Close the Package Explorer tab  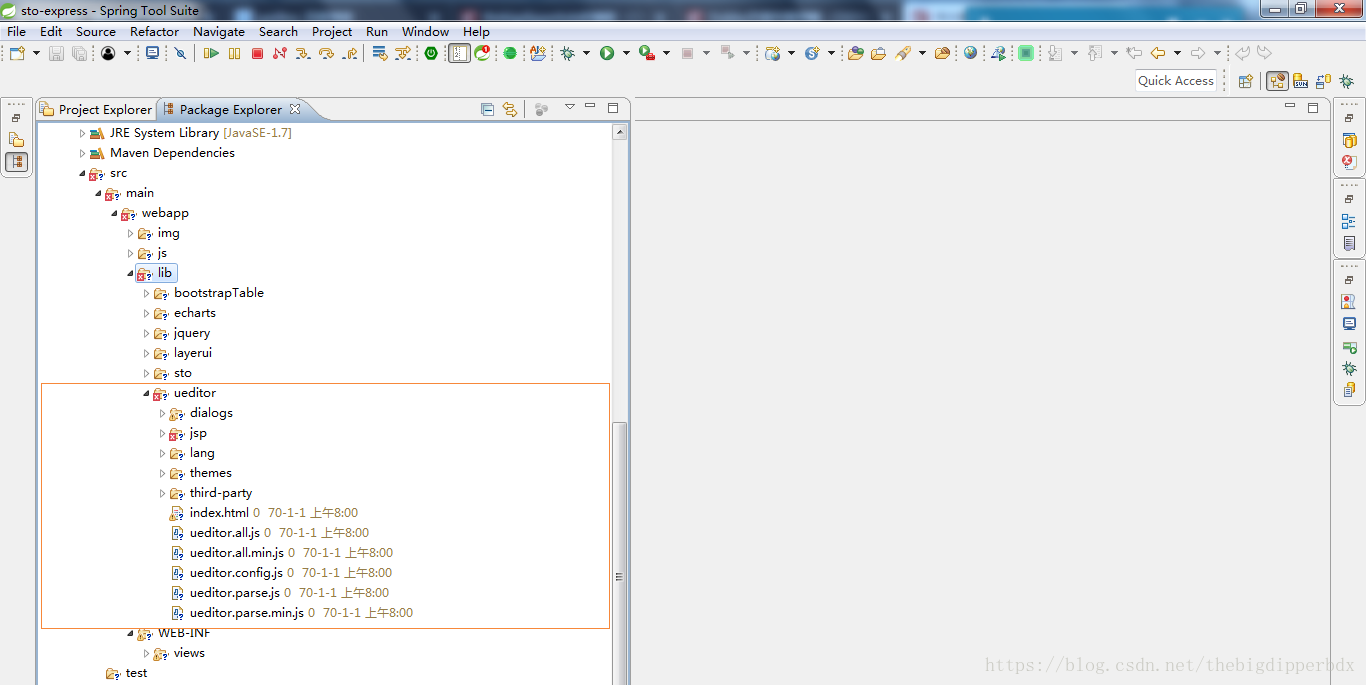(295, 109)
